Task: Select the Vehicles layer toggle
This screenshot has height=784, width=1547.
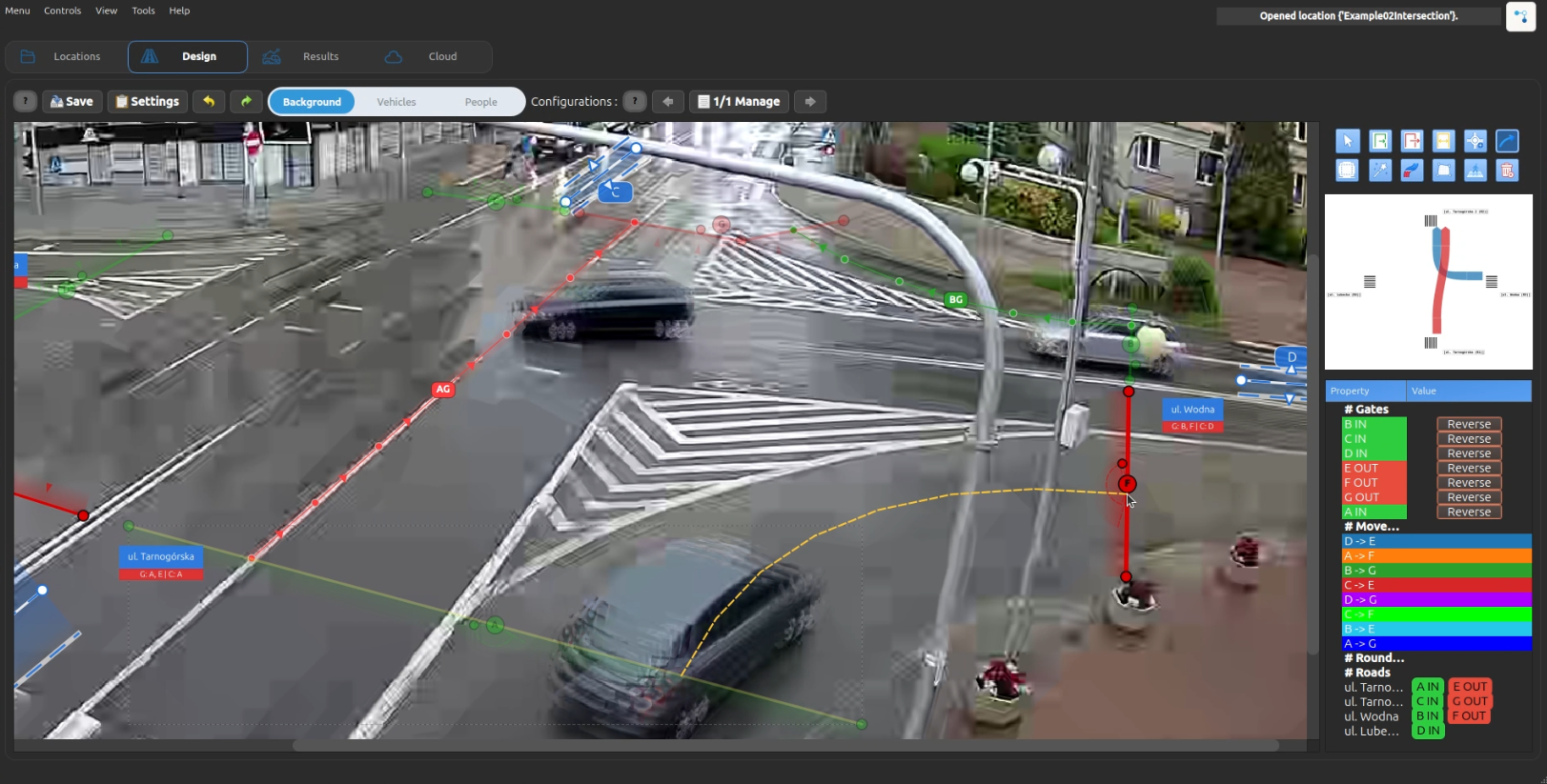Action: pos(397,102)
